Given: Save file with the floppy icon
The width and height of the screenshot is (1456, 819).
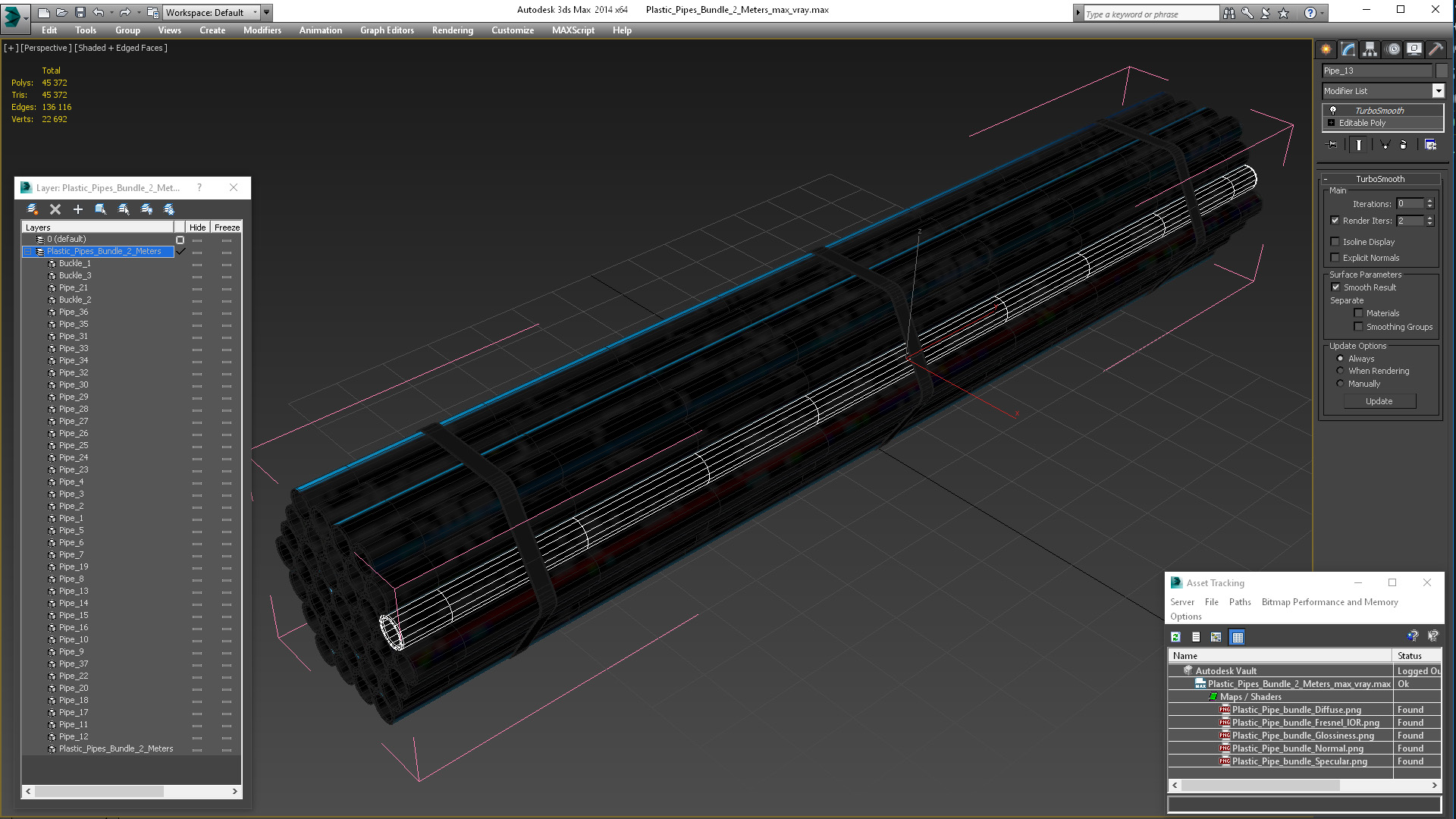Looking at the screenshot, I should [80, 12].
